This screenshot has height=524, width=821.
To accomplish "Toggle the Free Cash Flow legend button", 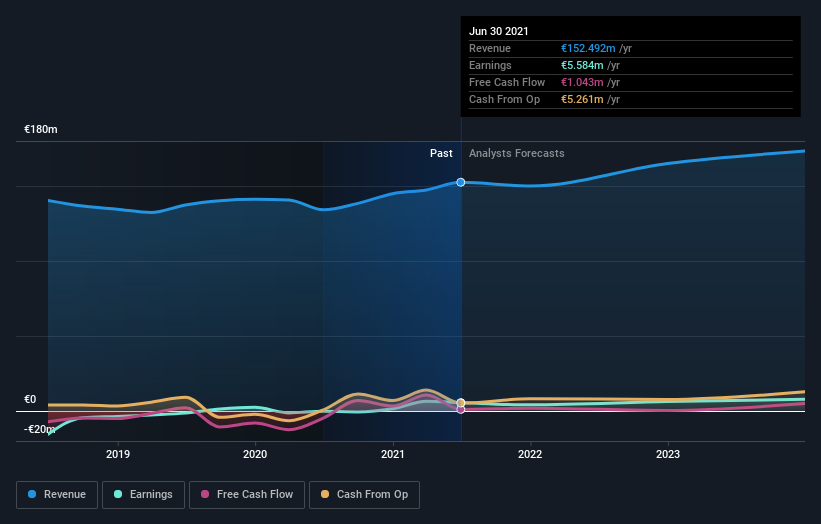I will (247, 495).
